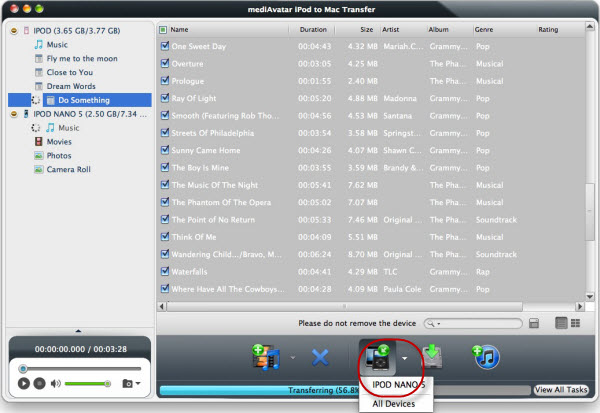Viewport: 600px width, 413px height.
Task: Uncheck Ray Of Light checkbox
Action: point(165,98)
